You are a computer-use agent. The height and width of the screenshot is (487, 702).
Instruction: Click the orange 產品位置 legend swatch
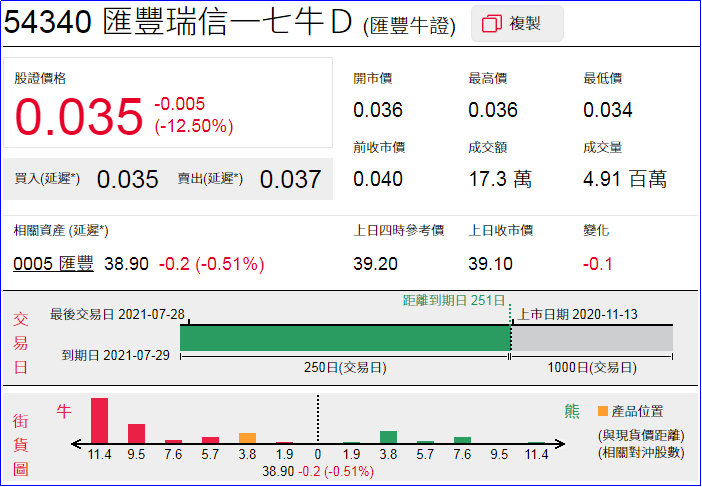[603, 411]
